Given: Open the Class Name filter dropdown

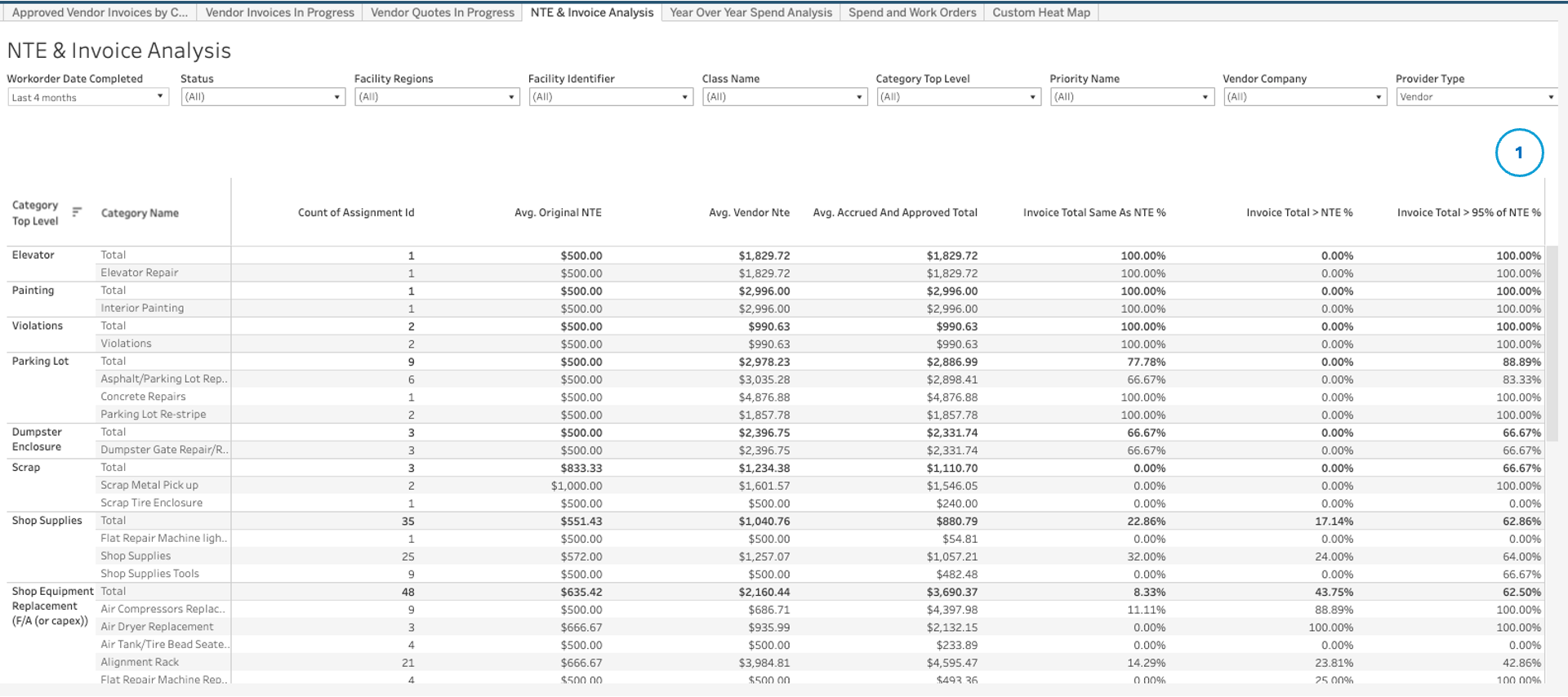Looking at the screenshot, I should click(784, 97).
